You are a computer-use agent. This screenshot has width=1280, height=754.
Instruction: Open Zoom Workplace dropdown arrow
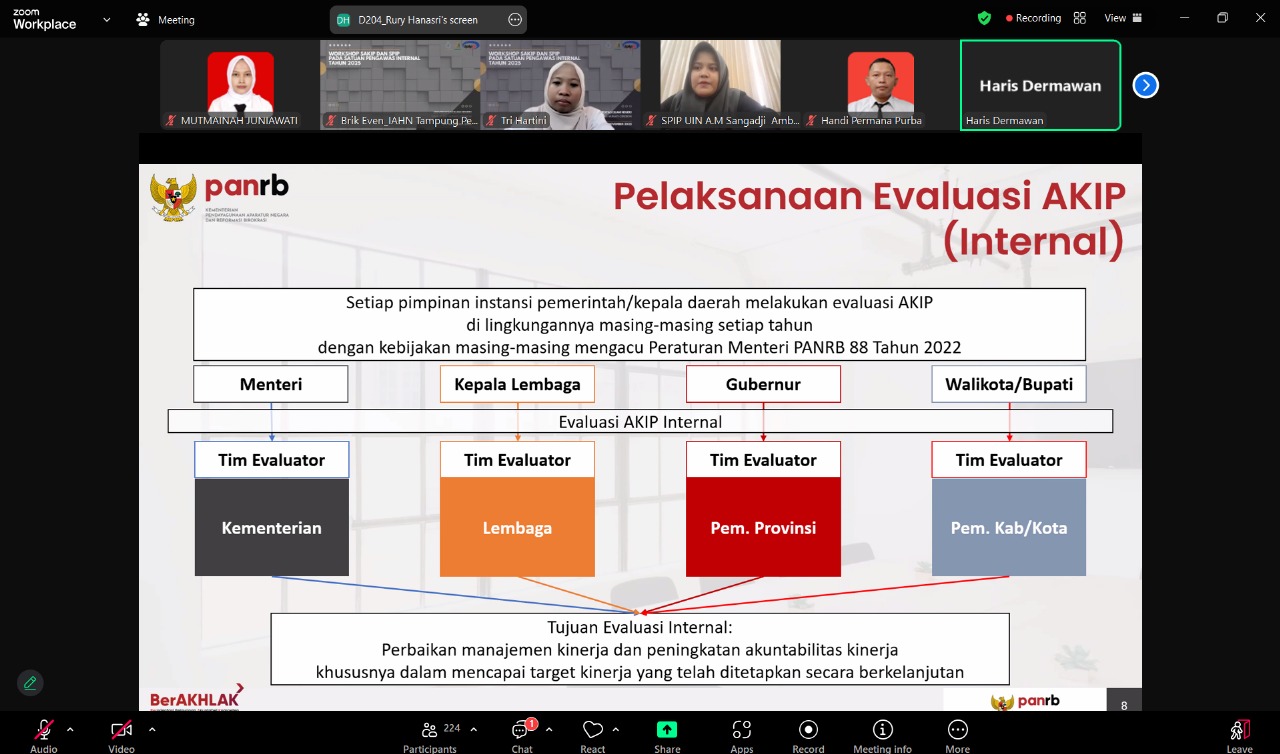(106, 19)
